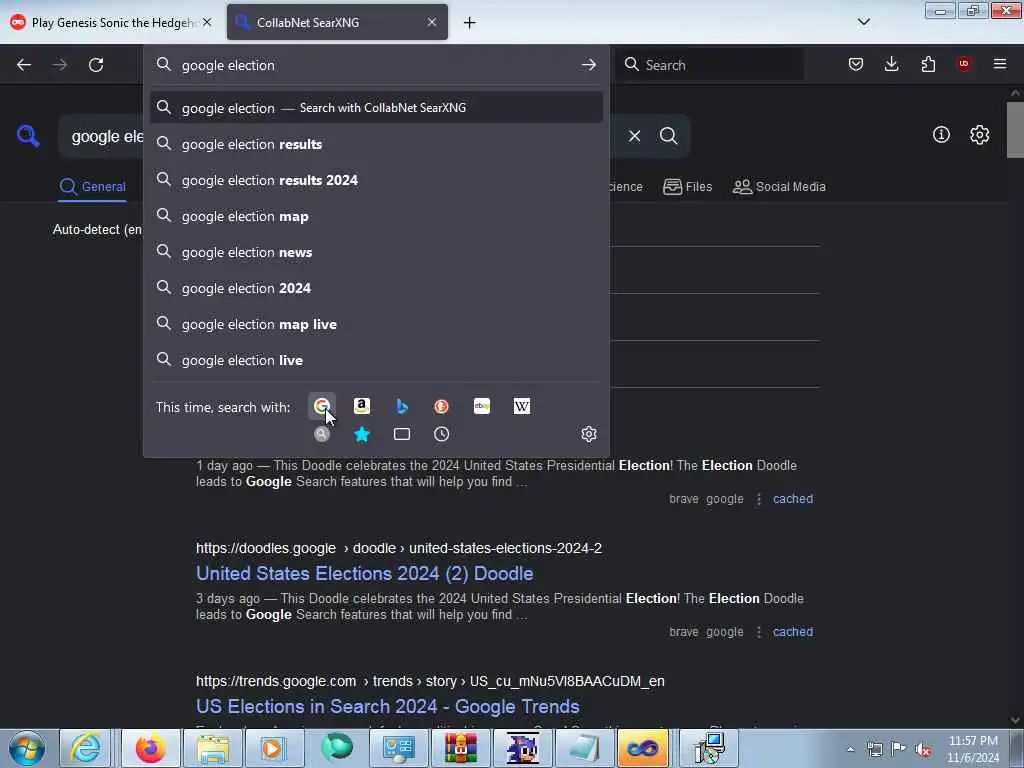The height and width of the screenshot is (768, 1024).
Task: Search with Bing this time
Action: pos(402,406)
